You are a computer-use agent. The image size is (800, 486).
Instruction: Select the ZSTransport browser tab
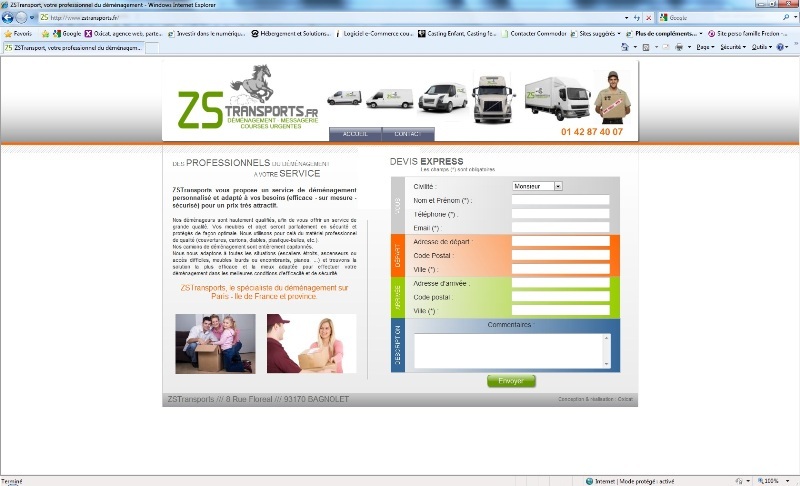pyautogui.click(x=73, y=47)
